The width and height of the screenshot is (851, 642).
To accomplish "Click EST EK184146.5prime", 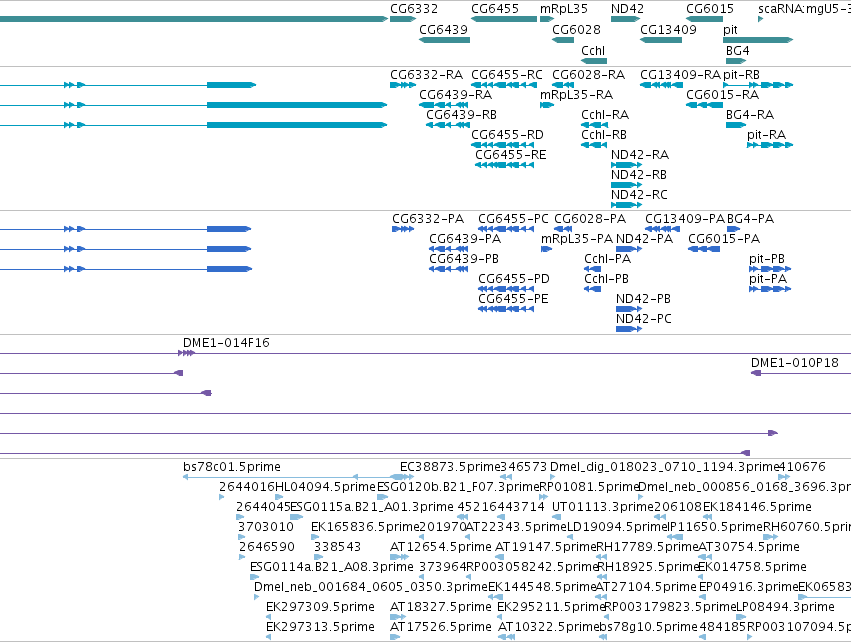I will (757, 507).
